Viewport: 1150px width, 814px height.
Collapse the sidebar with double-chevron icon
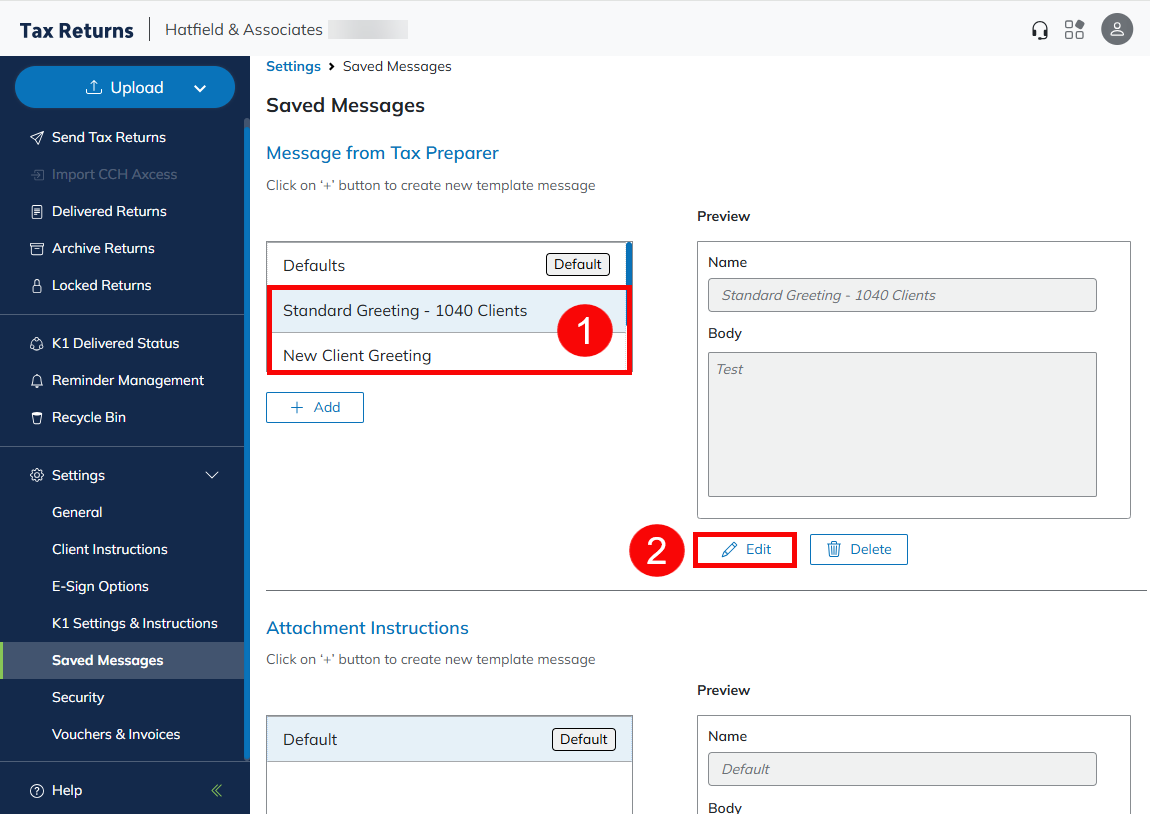[x=217, y=791]
